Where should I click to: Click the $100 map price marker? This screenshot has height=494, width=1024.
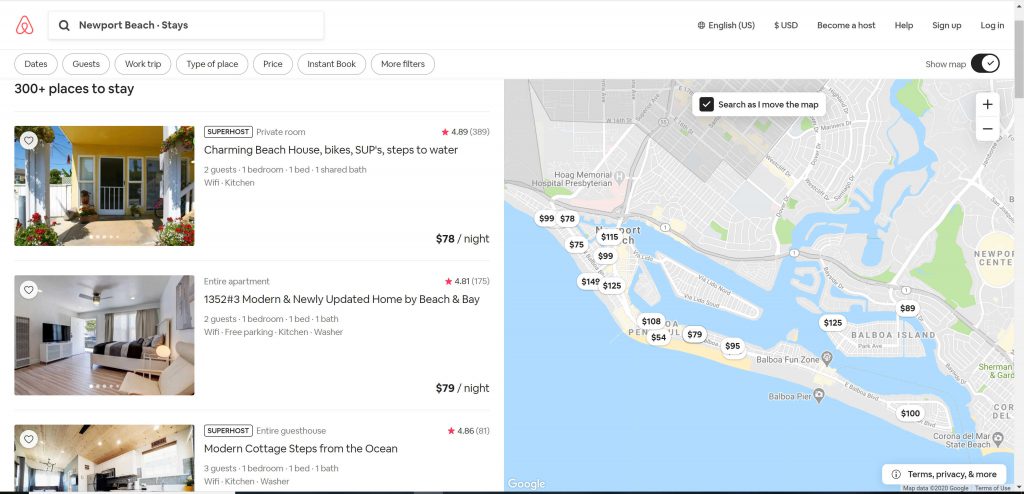pos(910,413)
